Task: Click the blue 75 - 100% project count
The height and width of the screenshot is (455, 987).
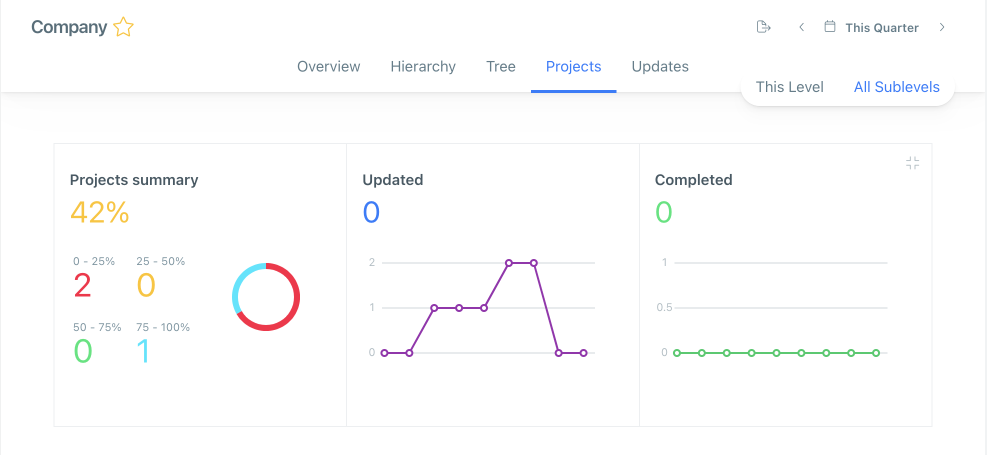Action: (144, 351)
